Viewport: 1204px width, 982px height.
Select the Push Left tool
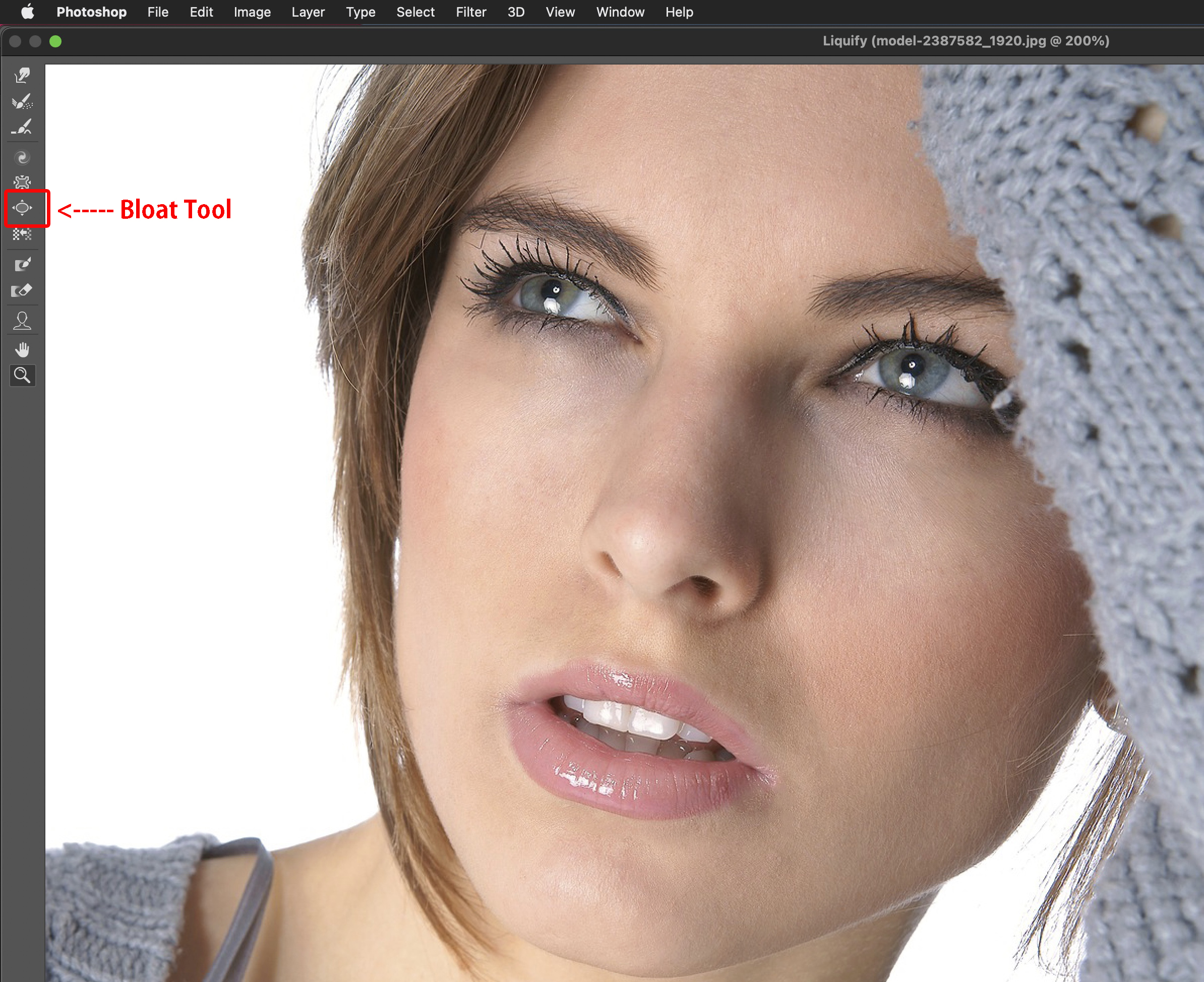(x=22, y=233)
